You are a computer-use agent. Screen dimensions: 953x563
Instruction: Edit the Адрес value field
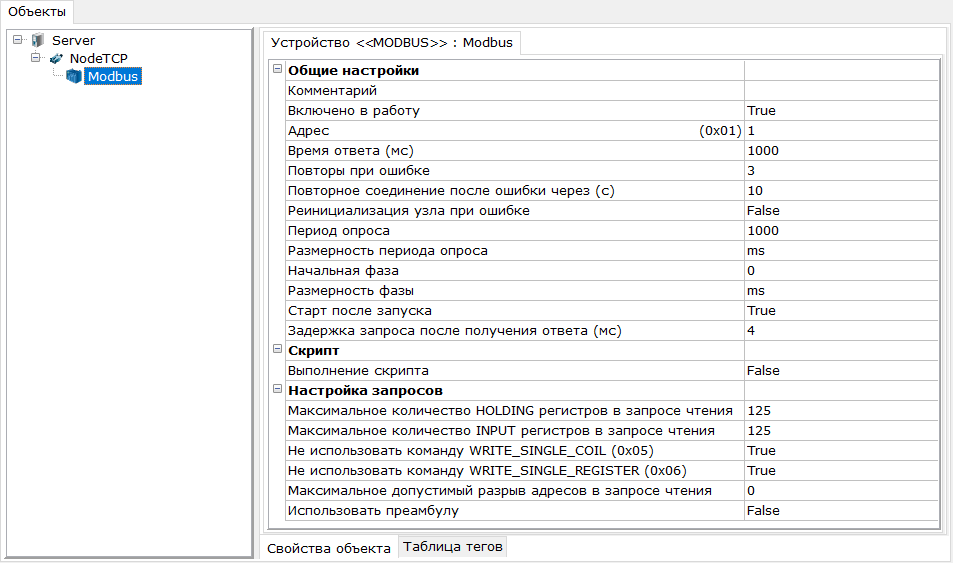click(x=840, y=131)
